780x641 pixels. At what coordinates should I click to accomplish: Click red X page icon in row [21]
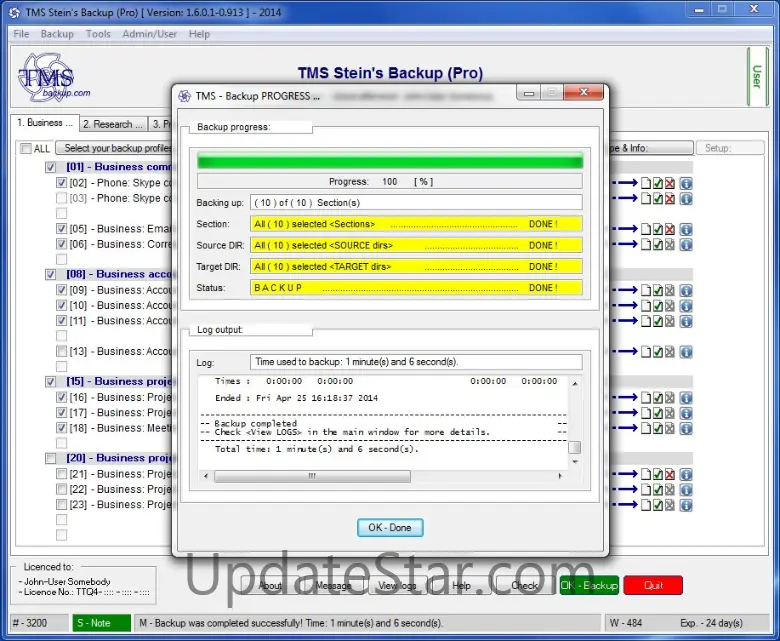(670, 474)
